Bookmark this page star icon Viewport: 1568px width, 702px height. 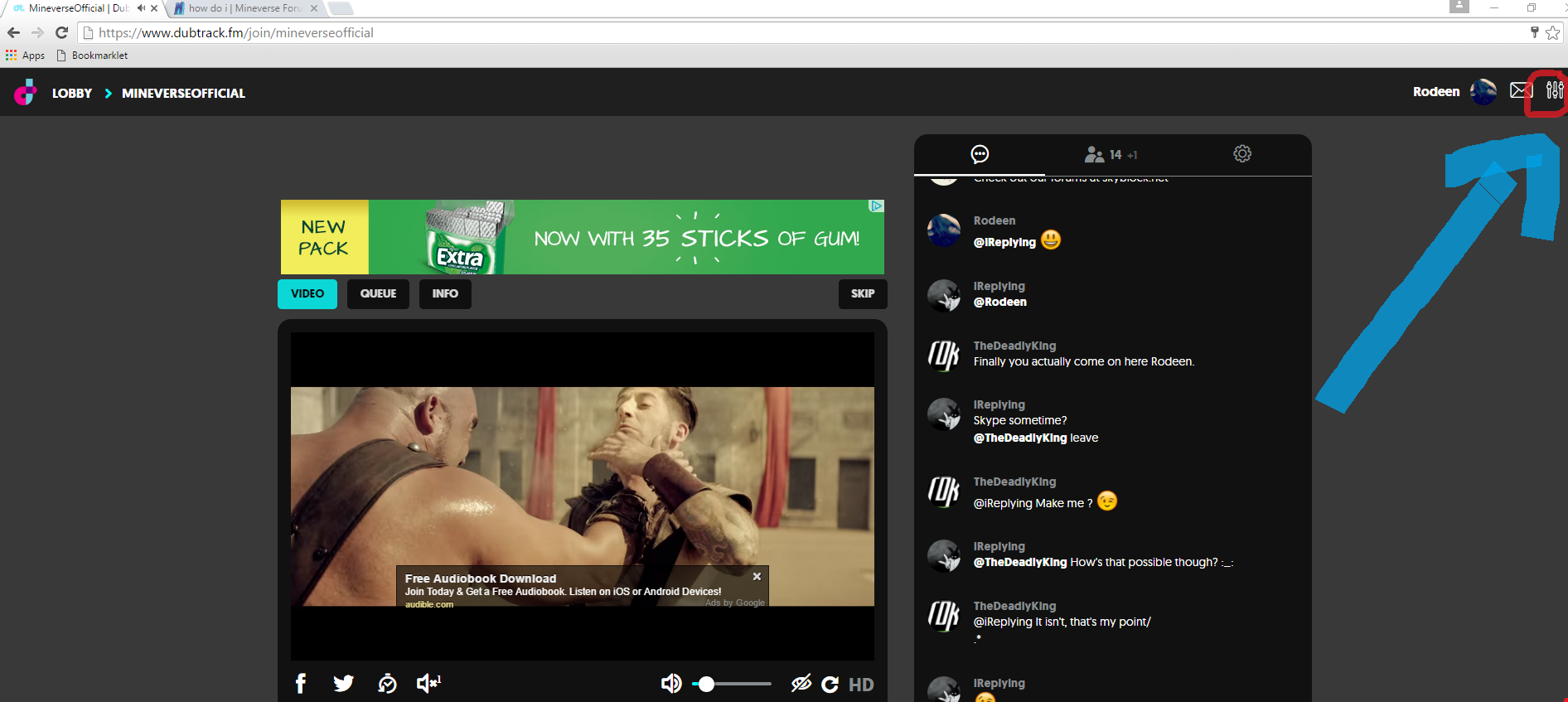[x=1552, y=32]
